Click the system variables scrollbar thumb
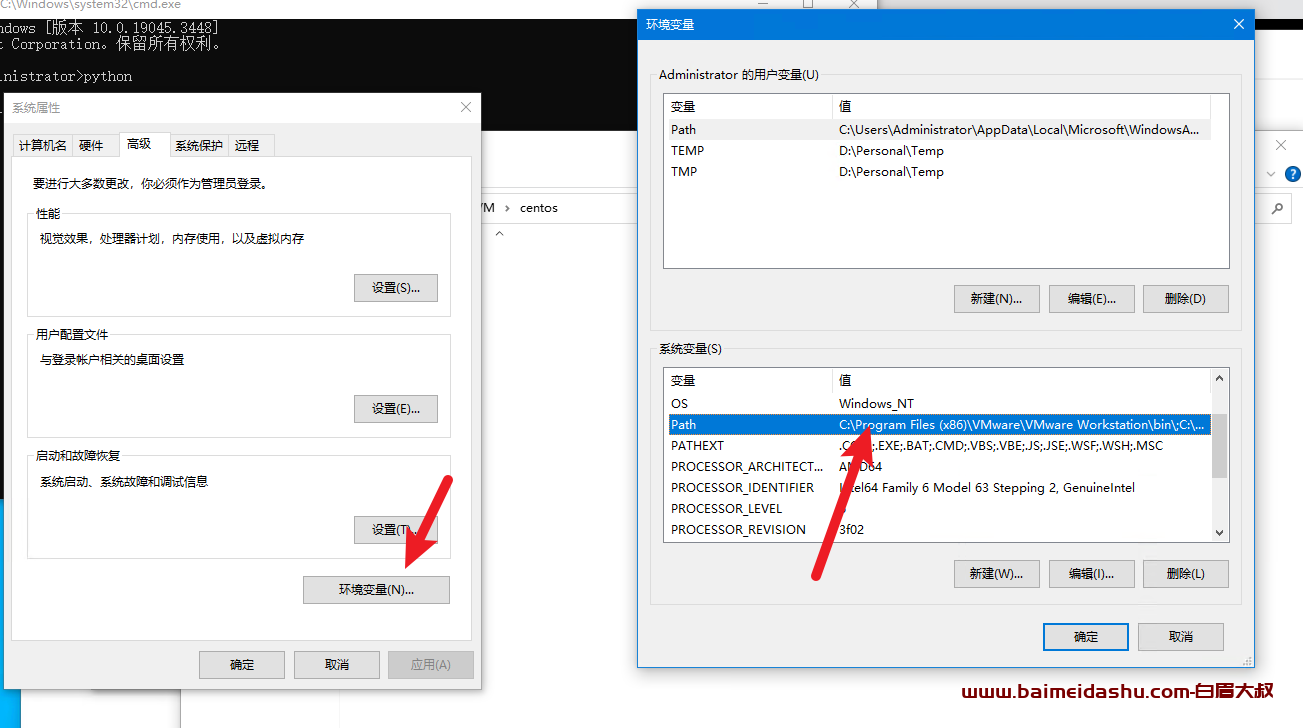 coord(1219,446)
